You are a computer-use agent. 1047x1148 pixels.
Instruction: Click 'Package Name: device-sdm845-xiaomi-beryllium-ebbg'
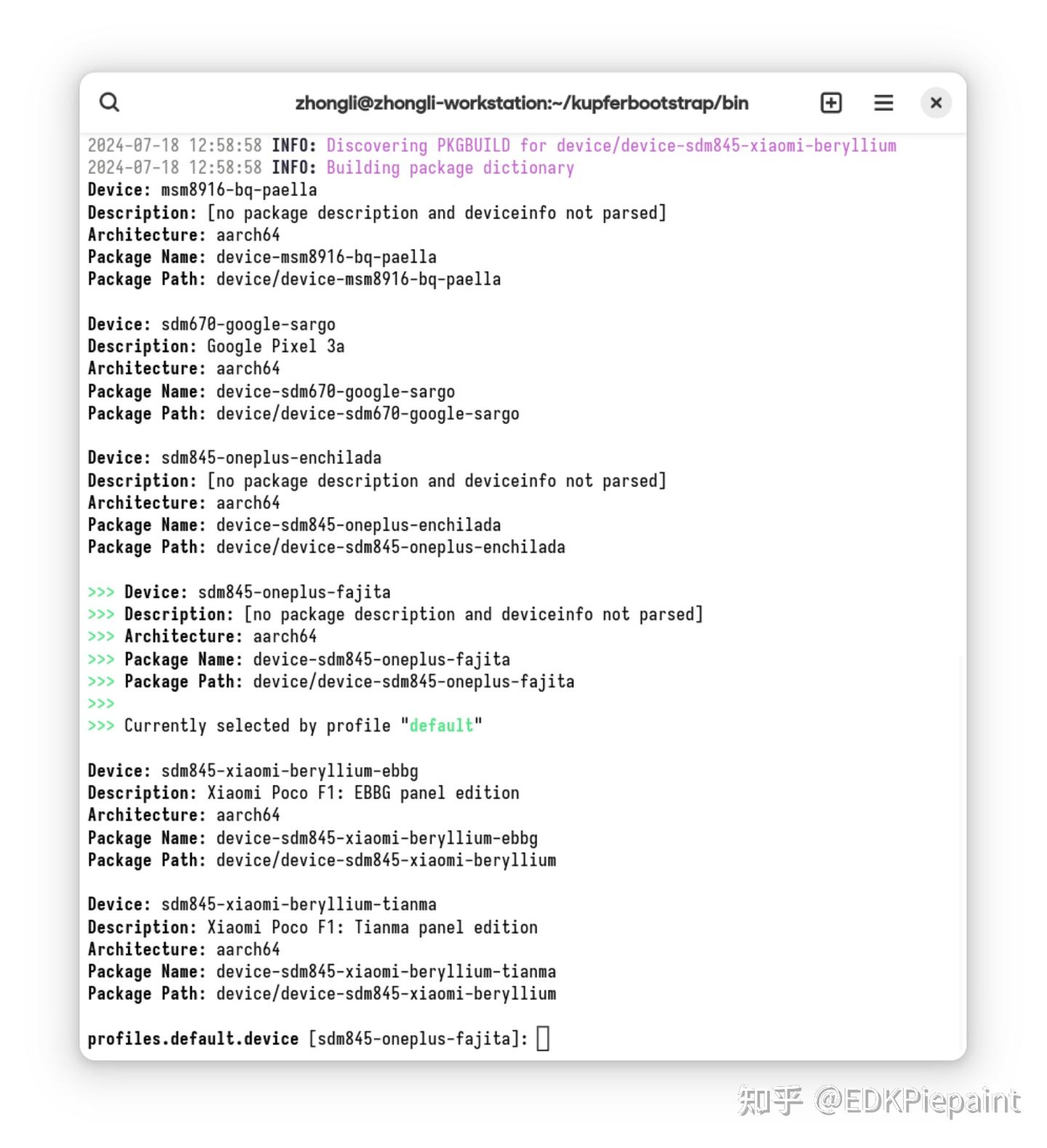pyautogui.click(x=313, y=838)
